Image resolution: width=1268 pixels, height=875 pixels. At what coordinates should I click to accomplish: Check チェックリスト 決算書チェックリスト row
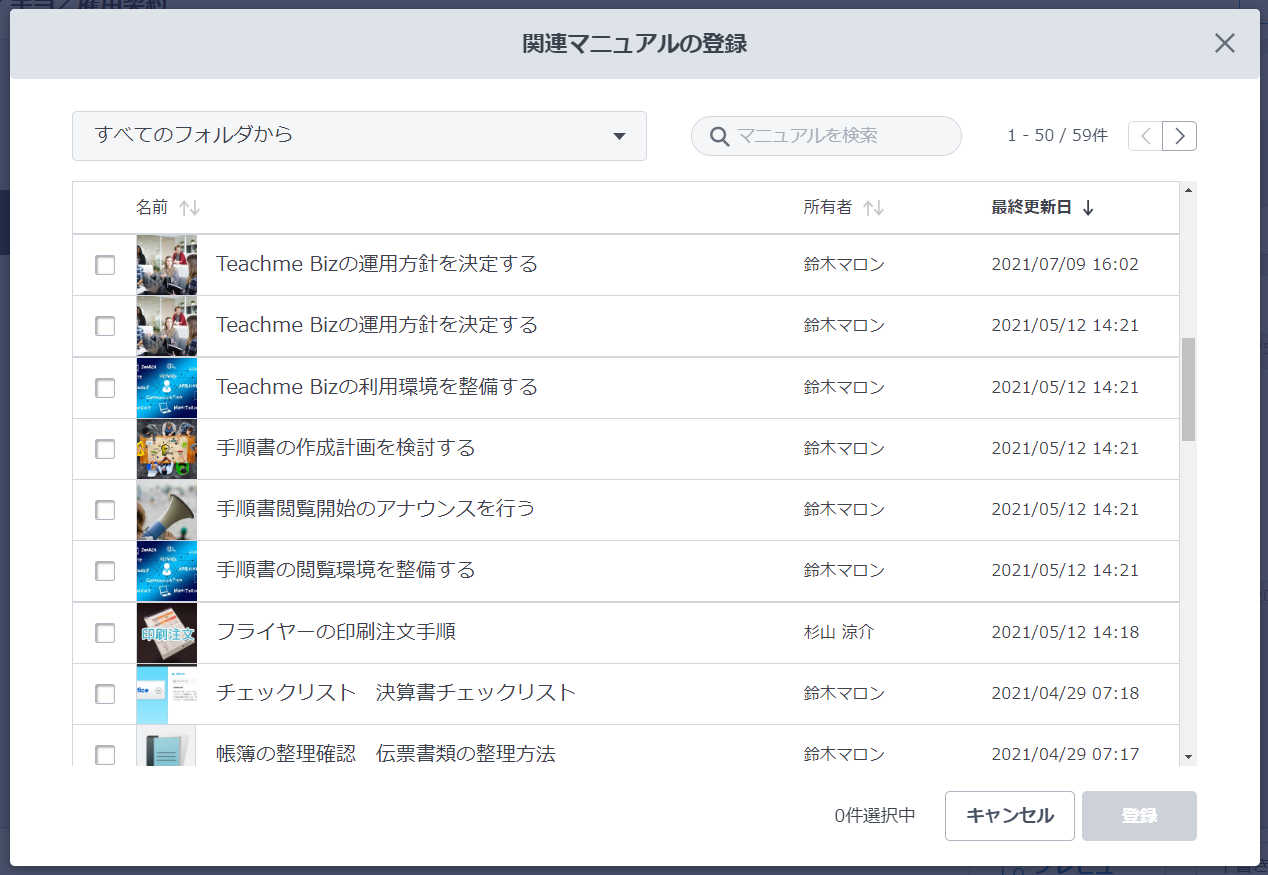point(105,694)
